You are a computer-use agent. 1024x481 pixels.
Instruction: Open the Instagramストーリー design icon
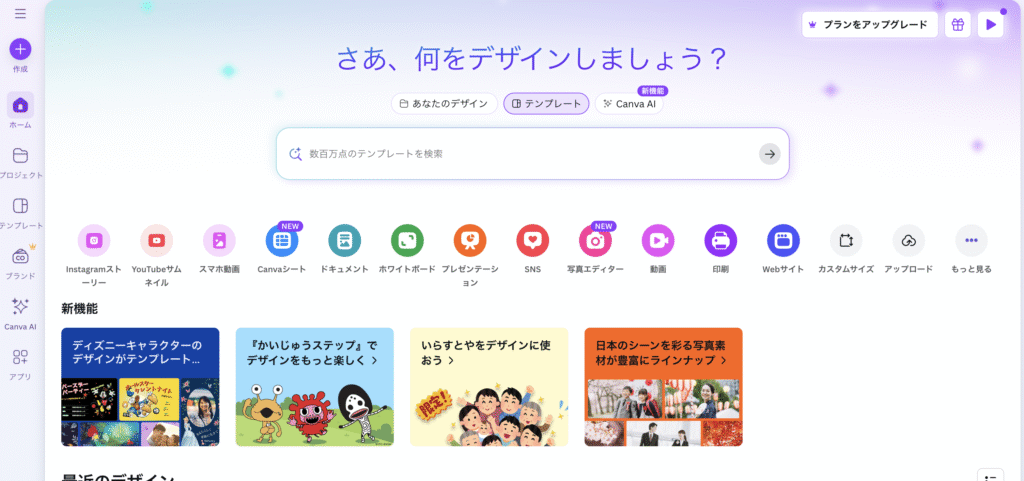[x=94, y=241]
